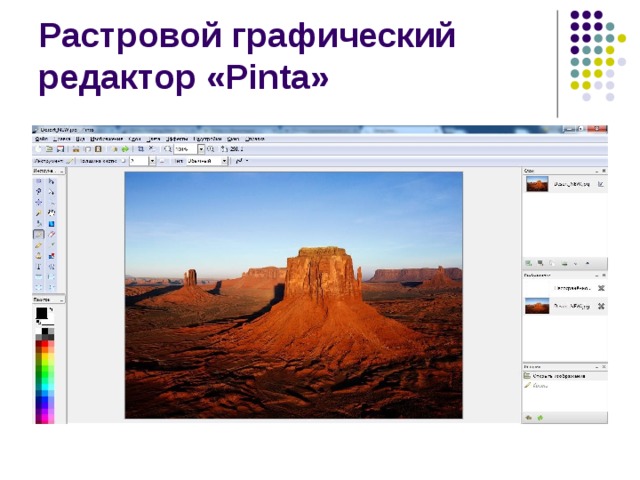Viewport: 640px width, 480px height.
Task: Click the history panel Redo button
Action: click(x=540, y=418)
